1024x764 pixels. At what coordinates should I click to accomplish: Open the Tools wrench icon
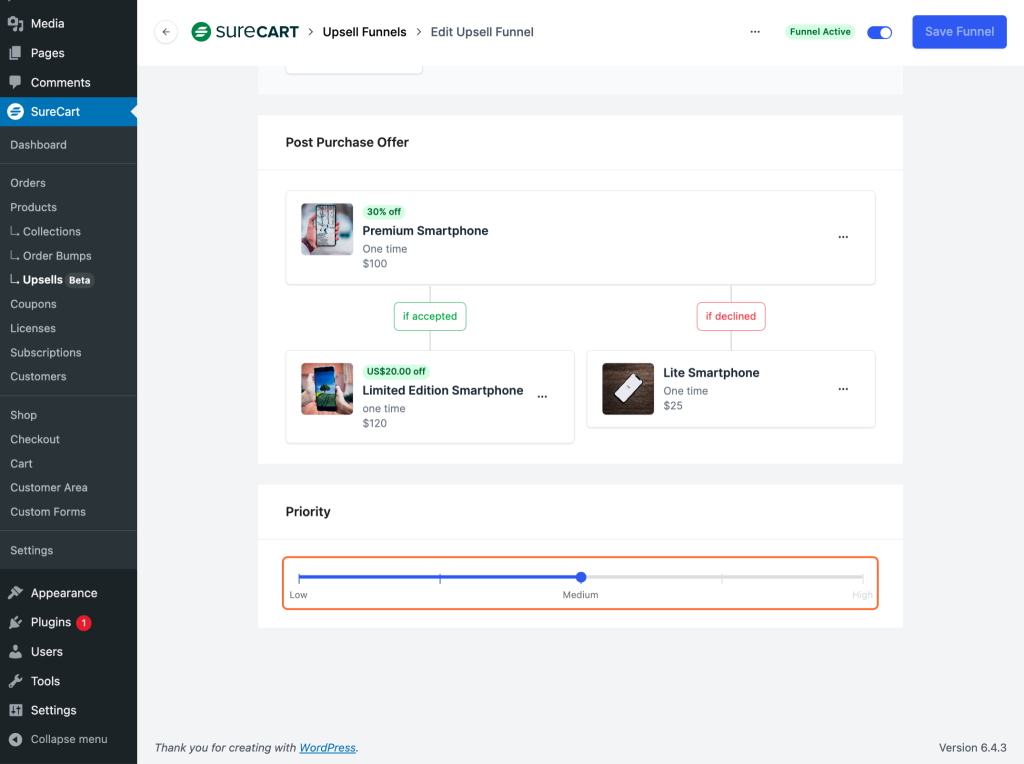15,681
